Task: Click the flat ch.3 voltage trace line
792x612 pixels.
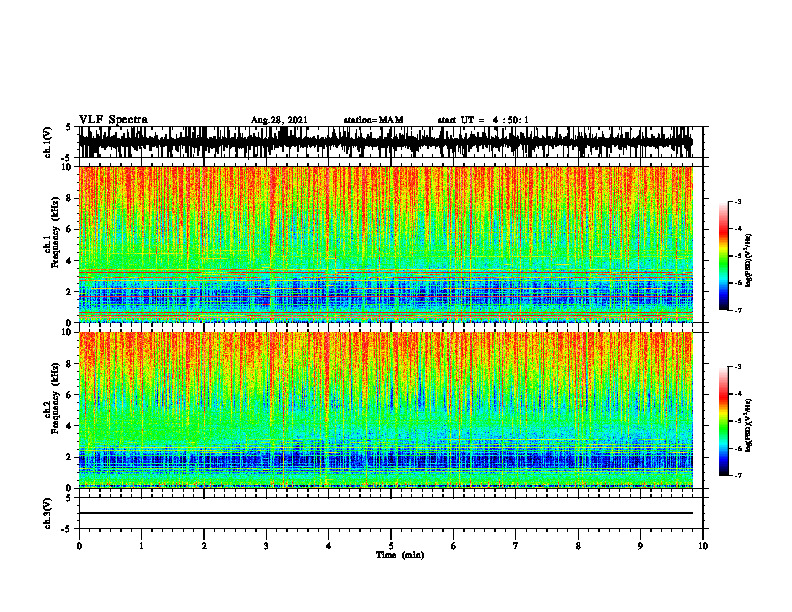Action: 386,513
